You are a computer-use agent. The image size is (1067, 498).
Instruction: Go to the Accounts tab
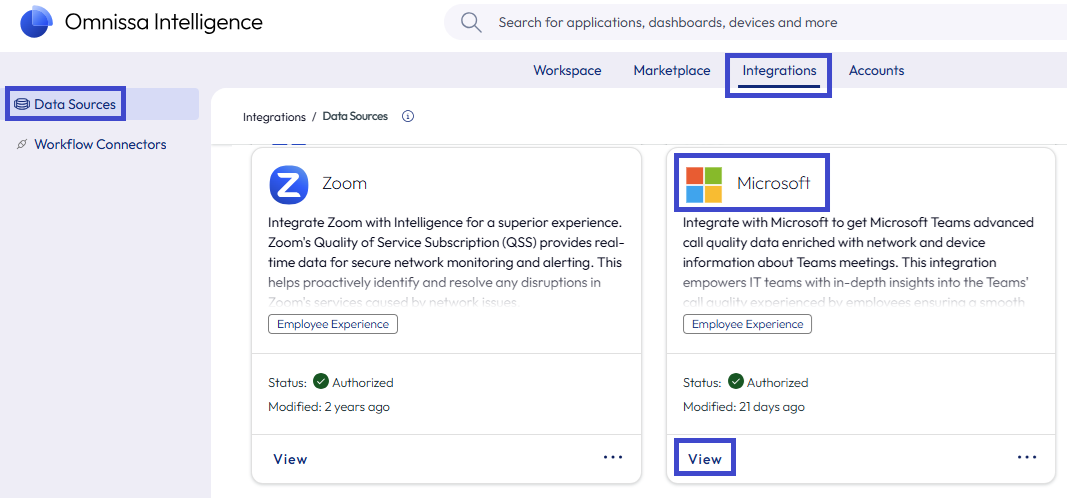click(x=876, y=70)
